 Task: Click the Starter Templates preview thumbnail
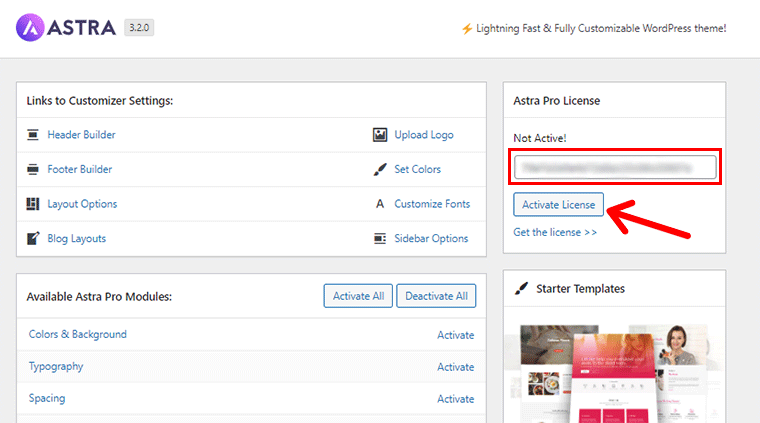614,373
